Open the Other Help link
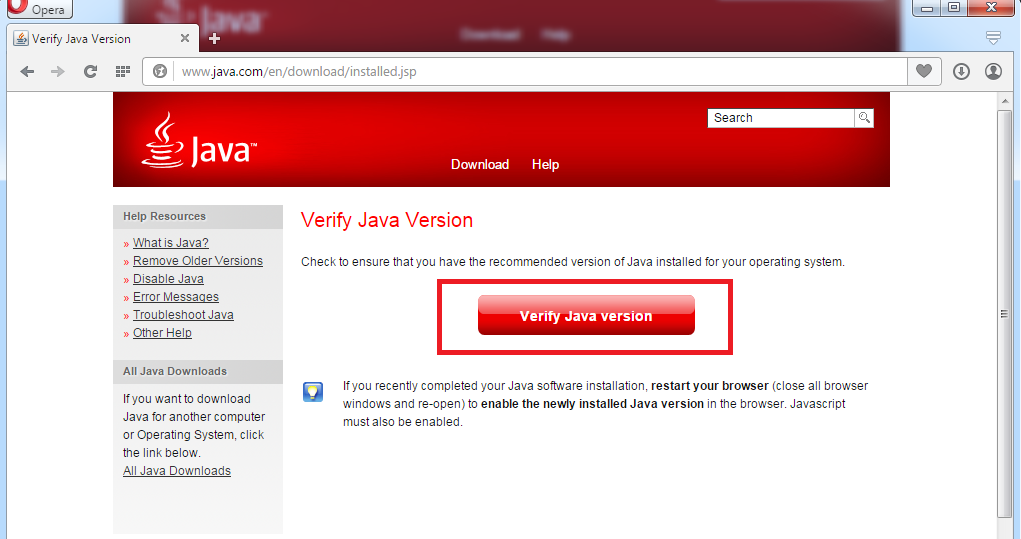Viewport: 1021px width, 539px height. pyautogui.click(x=162, y=333)
